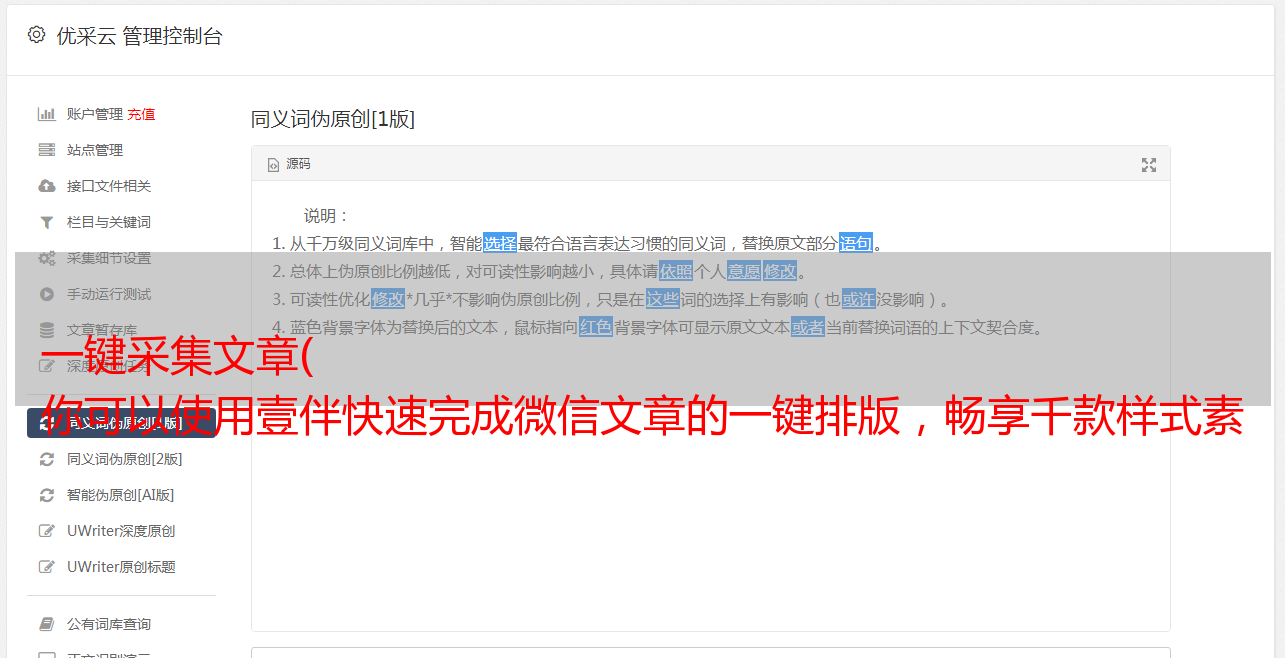The image size is (1285, 658).
Task: Click the highlighted word 红色
Action: click(596, 327)
